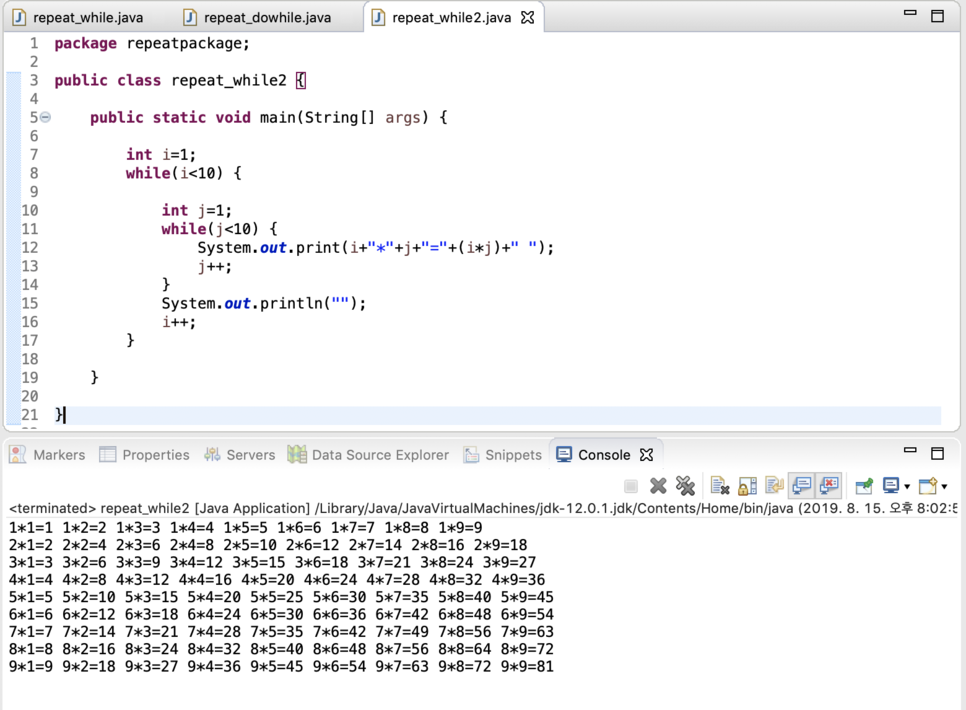Click the Properties tab icon
Image resolution: width=966 pixels, height=710 pixels.
pos(108,455)
